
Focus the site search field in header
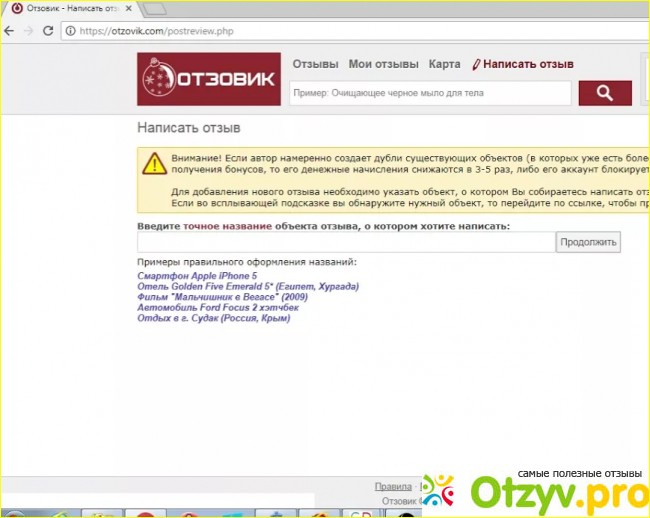(x=430, y=93)
